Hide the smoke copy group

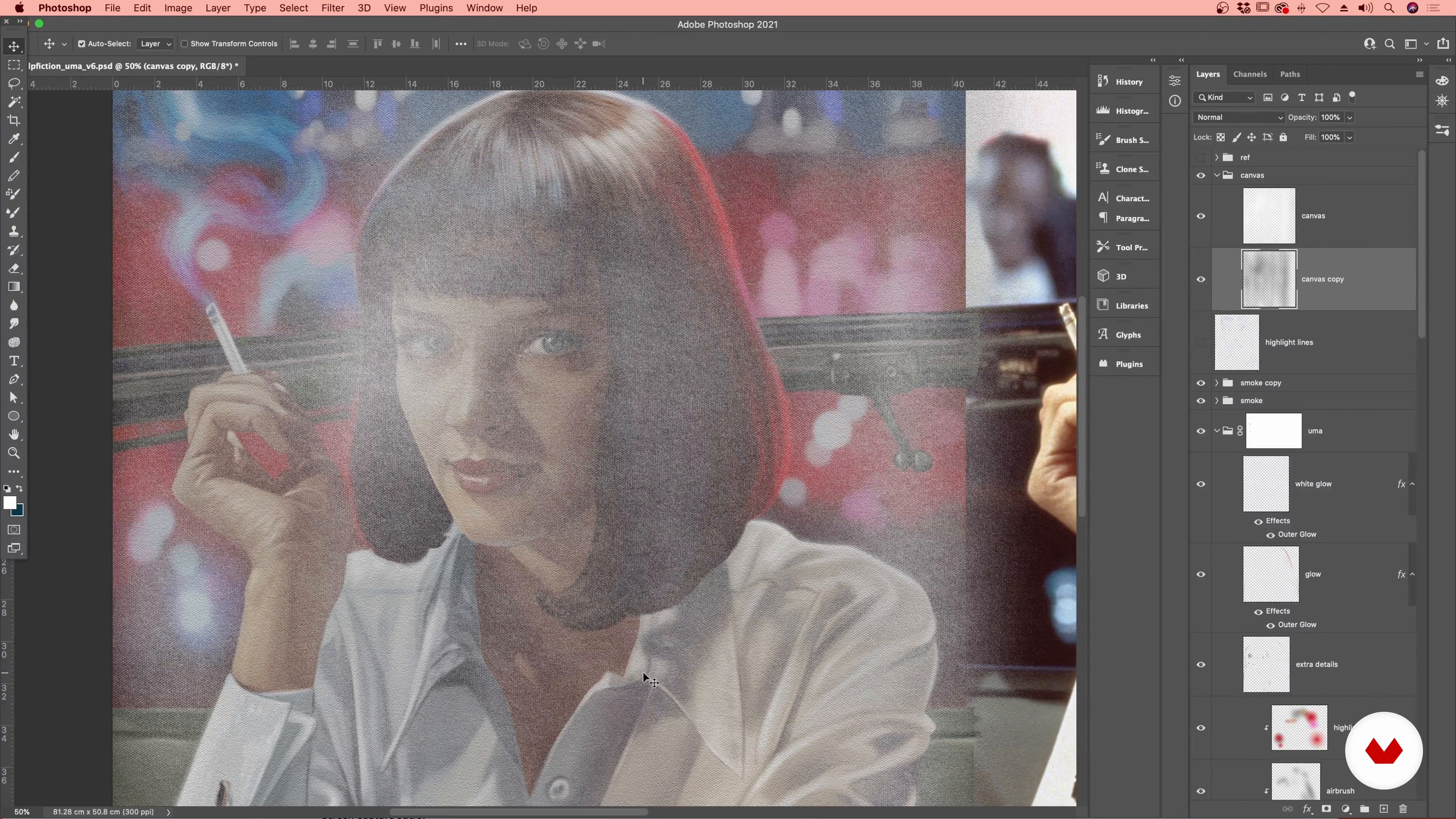[x=1201, y=383]
